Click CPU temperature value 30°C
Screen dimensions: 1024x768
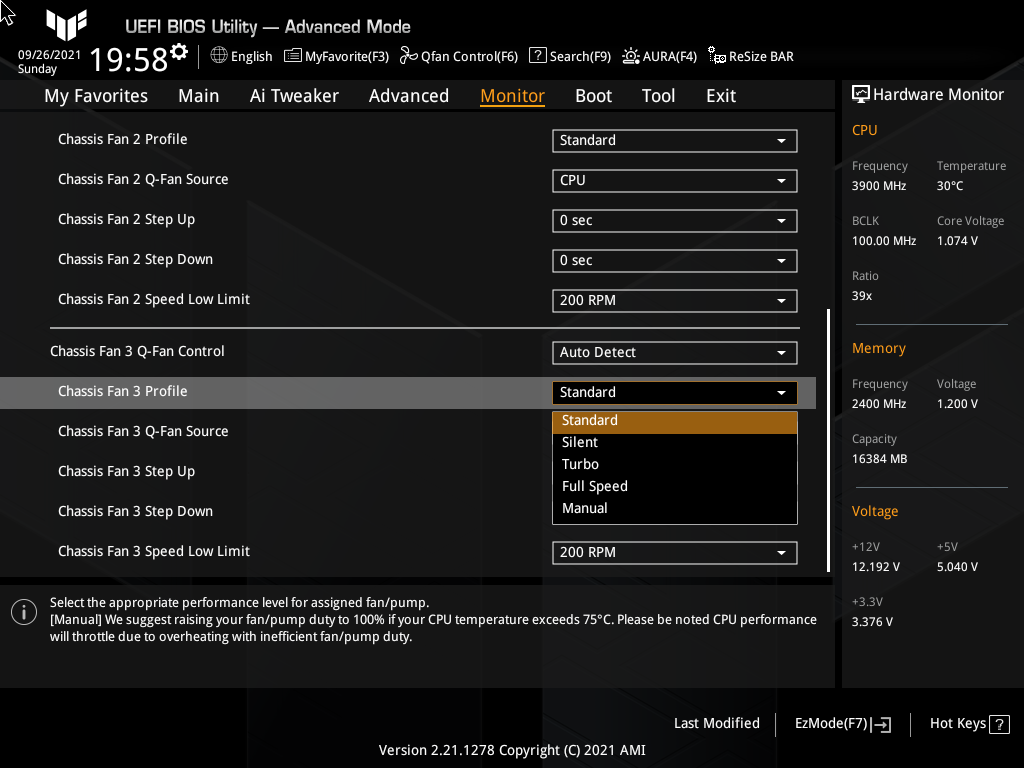click(950, 186)
